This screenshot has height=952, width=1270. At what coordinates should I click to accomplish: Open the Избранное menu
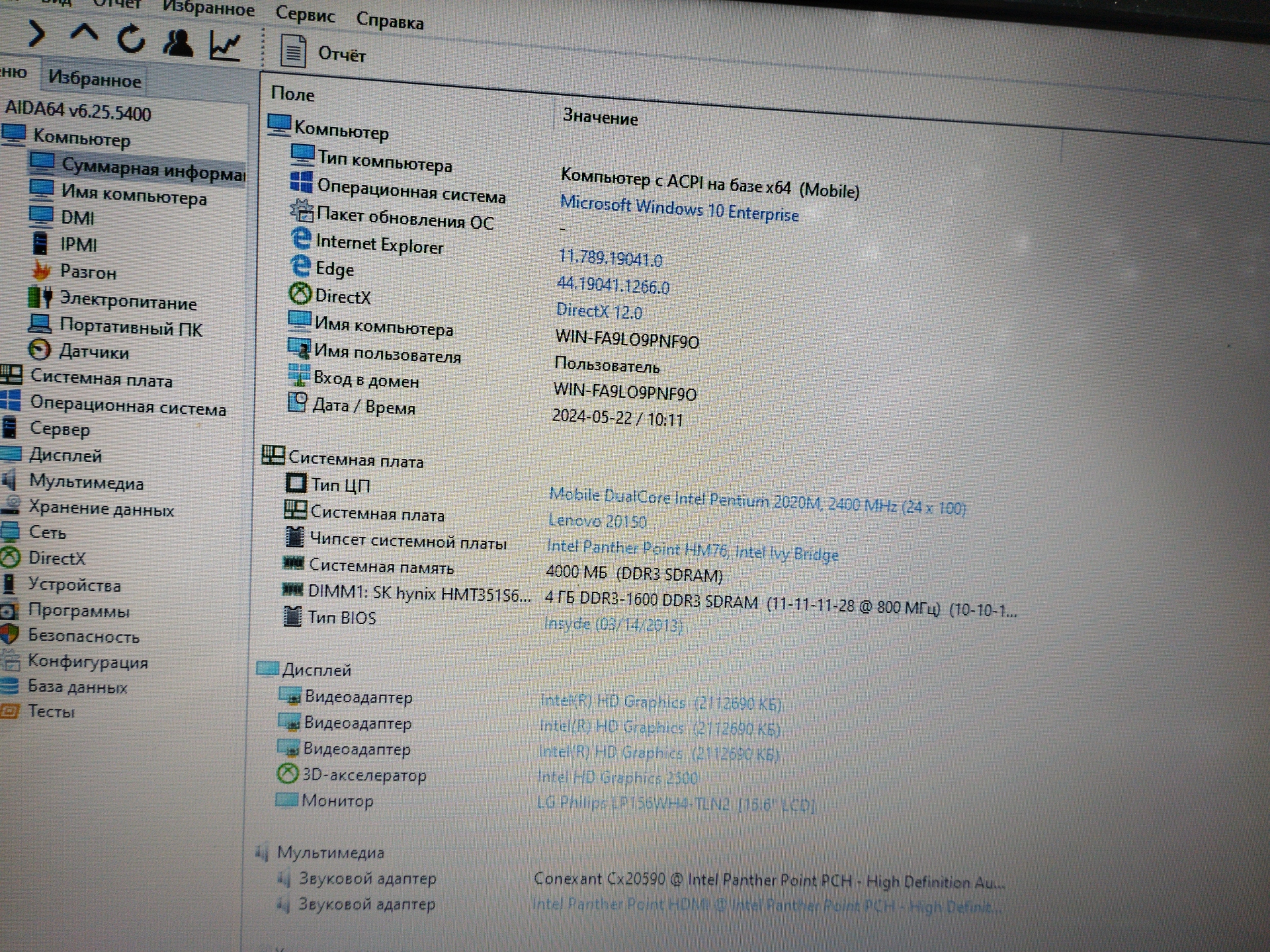pos(208,8)
